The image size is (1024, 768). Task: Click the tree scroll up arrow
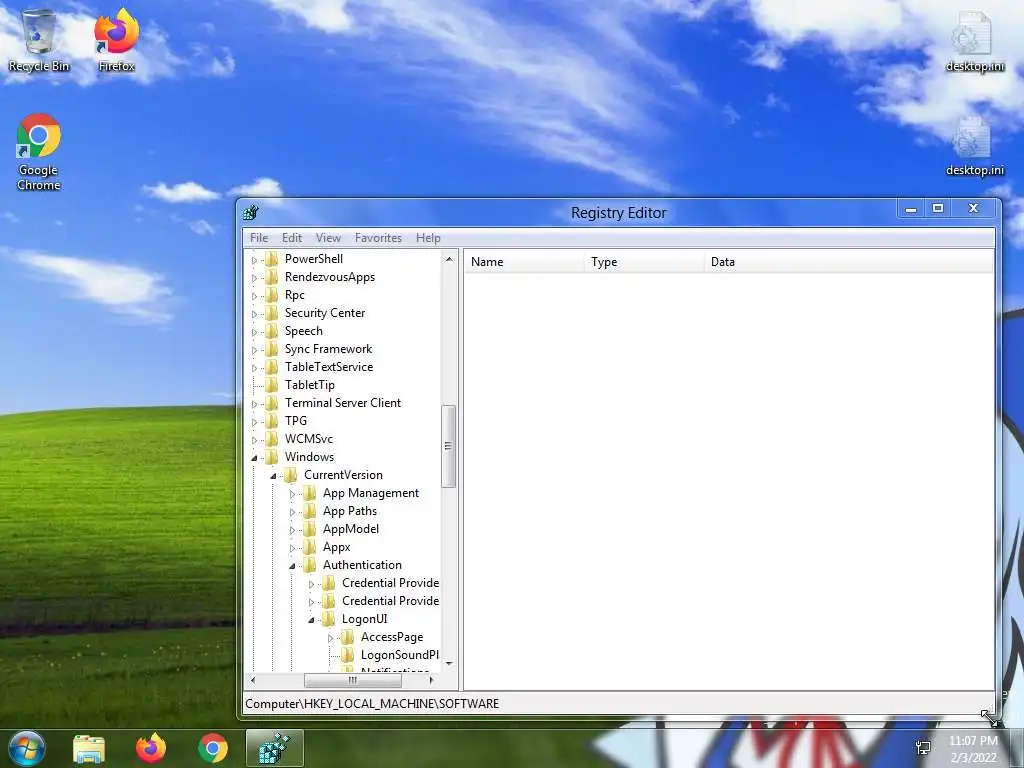pos(449,259)
